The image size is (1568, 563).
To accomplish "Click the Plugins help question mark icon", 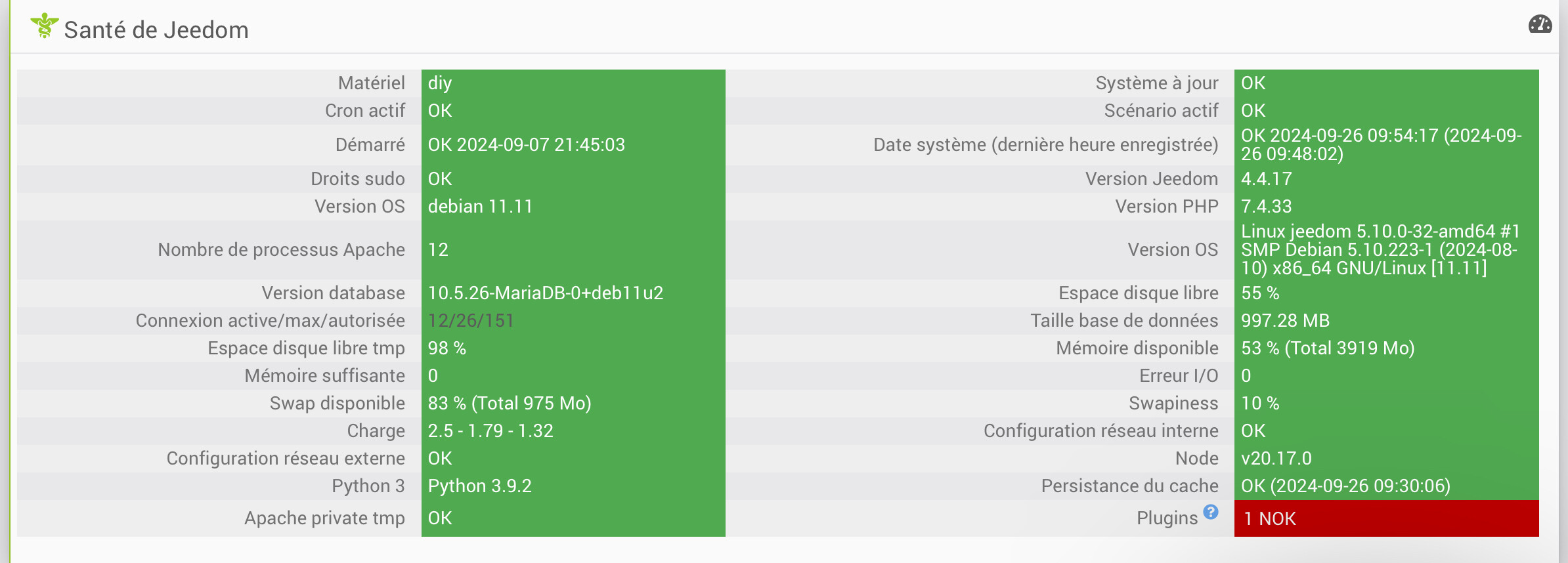I will pyautogui.click(x=1211, y=512).
